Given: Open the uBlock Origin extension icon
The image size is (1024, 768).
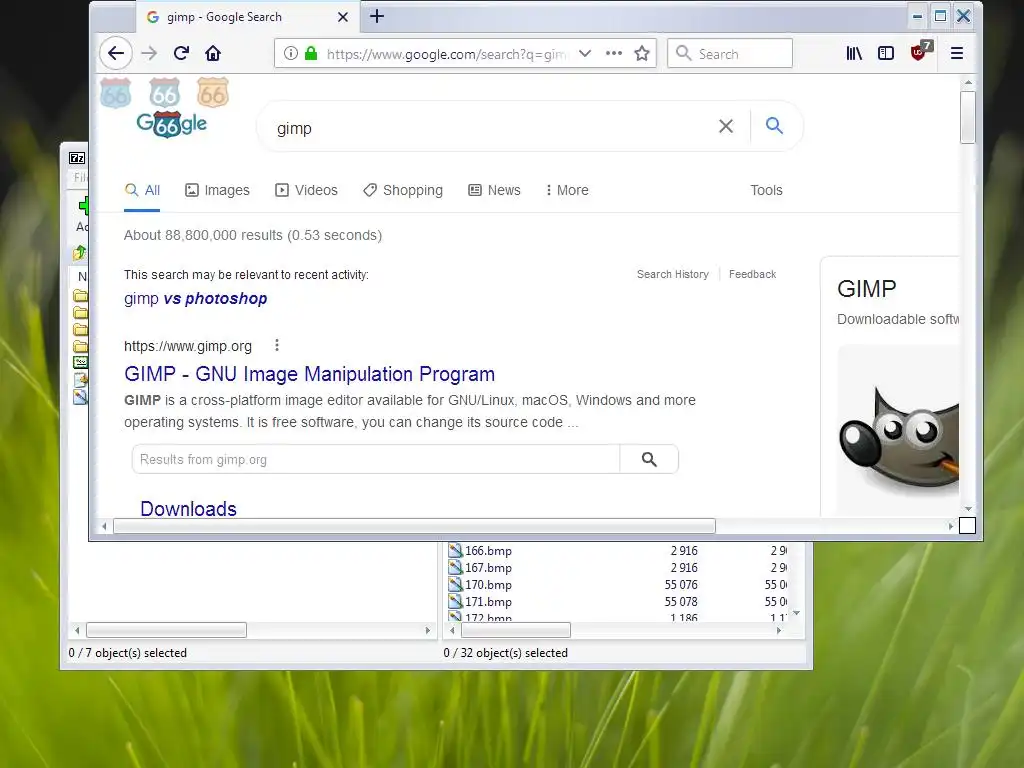Looking at the screenshot, I should coord(921,51).
